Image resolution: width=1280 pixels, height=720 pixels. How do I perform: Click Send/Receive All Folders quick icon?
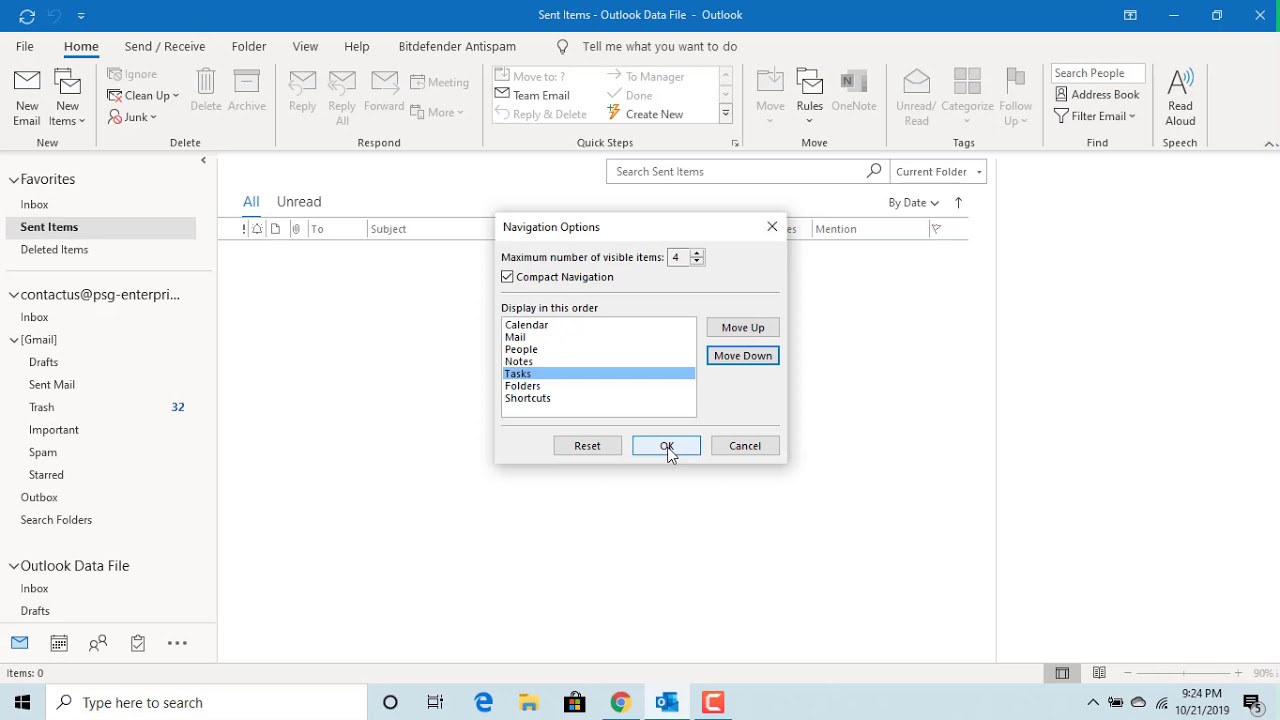27,15
